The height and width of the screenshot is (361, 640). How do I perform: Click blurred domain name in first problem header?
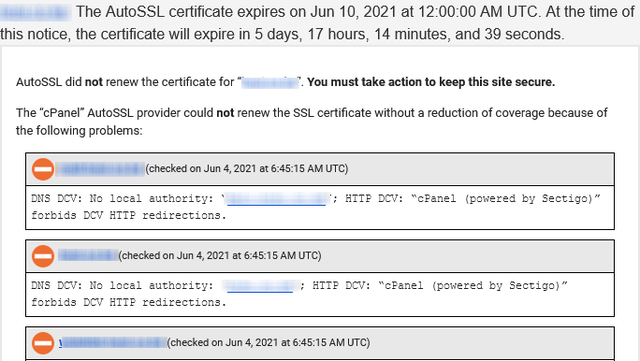click(x=100, y=169)
